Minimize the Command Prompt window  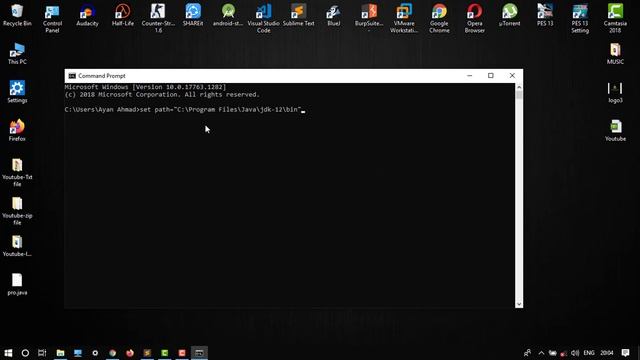click(469, 76)
